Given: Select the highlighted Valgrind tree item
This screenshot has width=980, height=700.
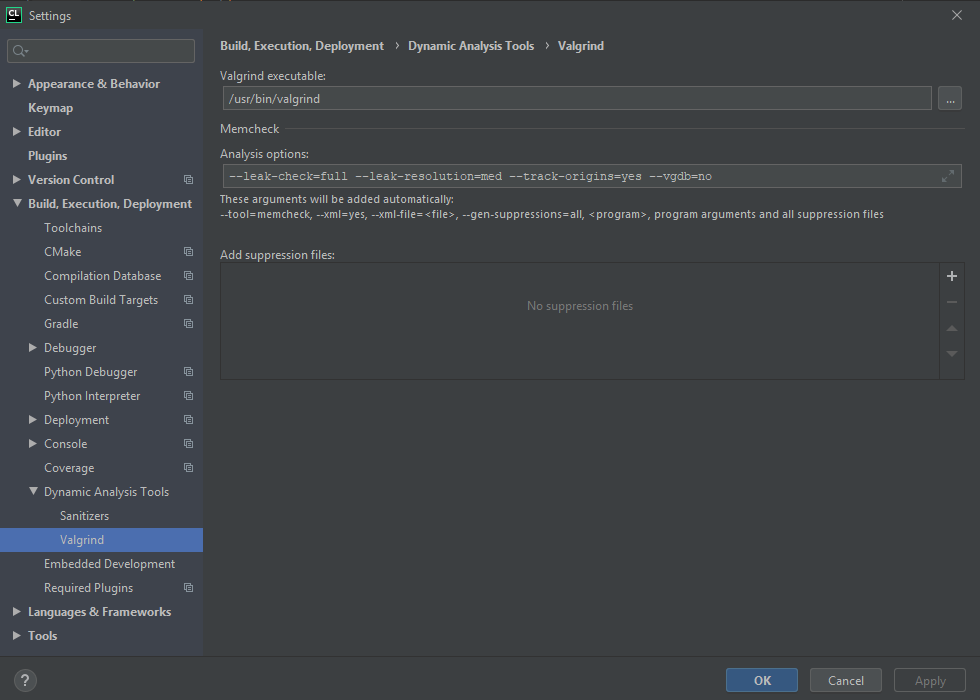Looking at the screenshot, I should pos(101,540).
